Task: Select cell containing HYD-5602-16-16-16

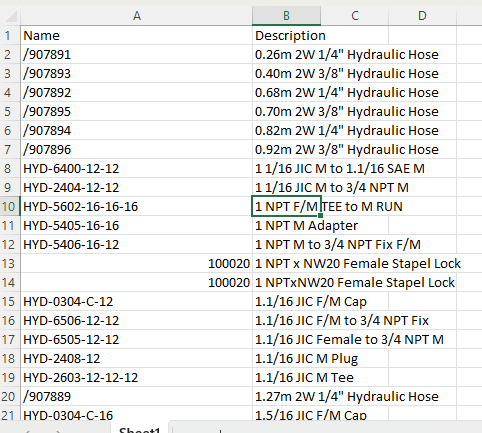Action: (137, 207)
